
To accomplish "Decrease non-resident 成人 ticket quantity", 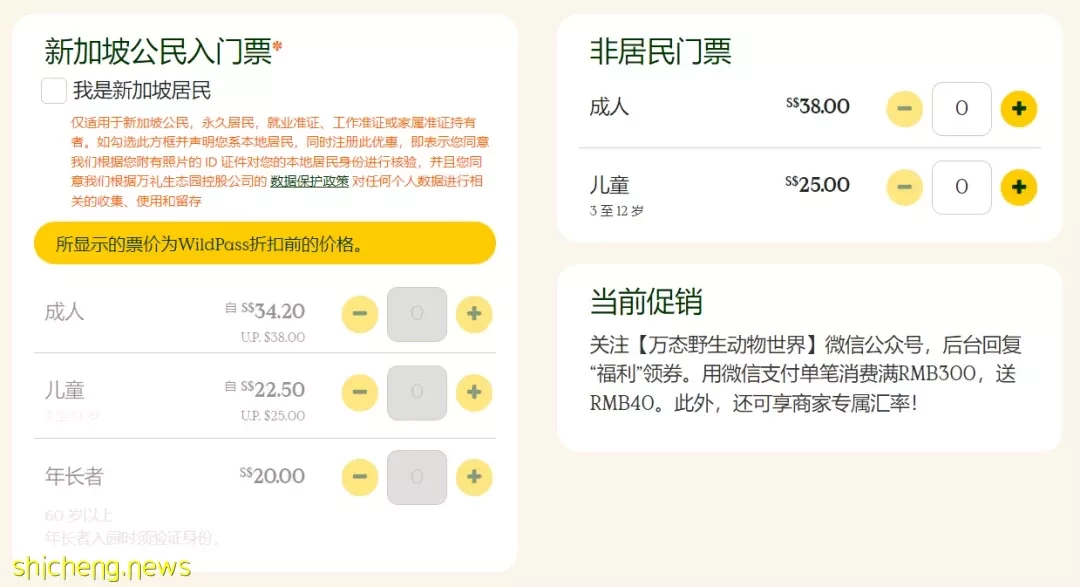I will click(904, 109).
